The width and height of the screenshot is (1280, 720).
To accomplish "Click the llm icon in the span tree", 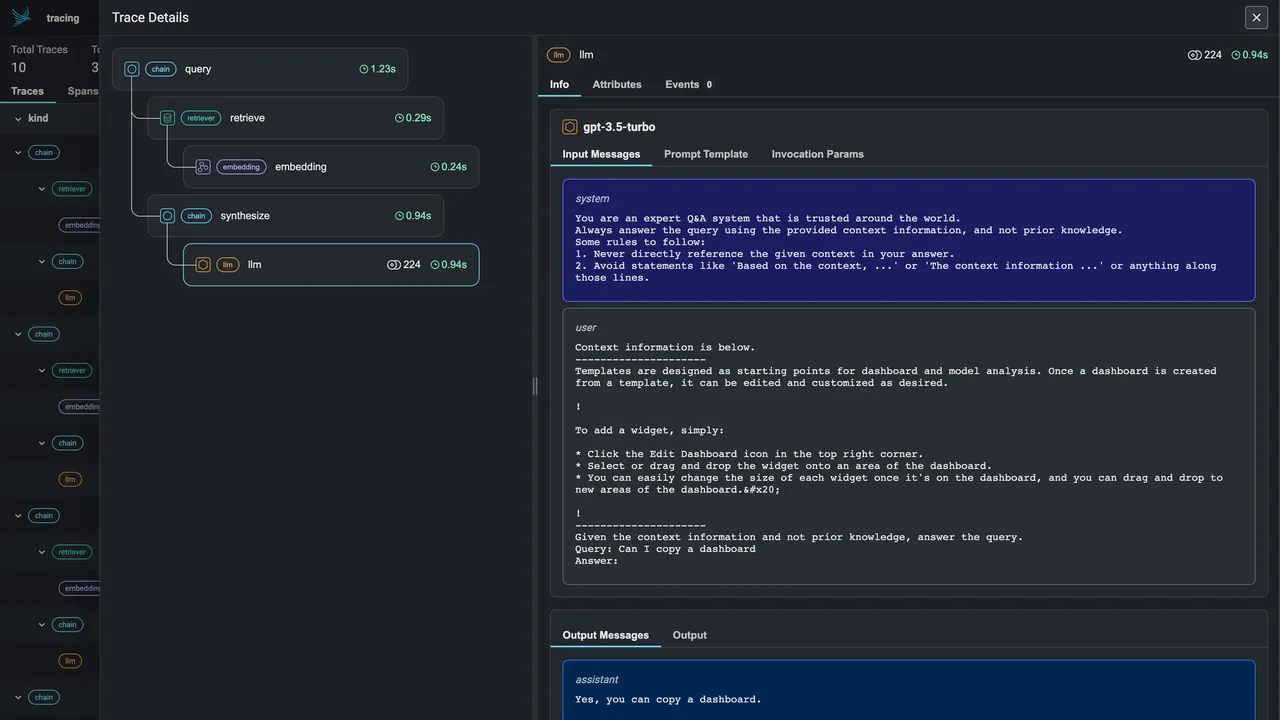I will 203,265.
